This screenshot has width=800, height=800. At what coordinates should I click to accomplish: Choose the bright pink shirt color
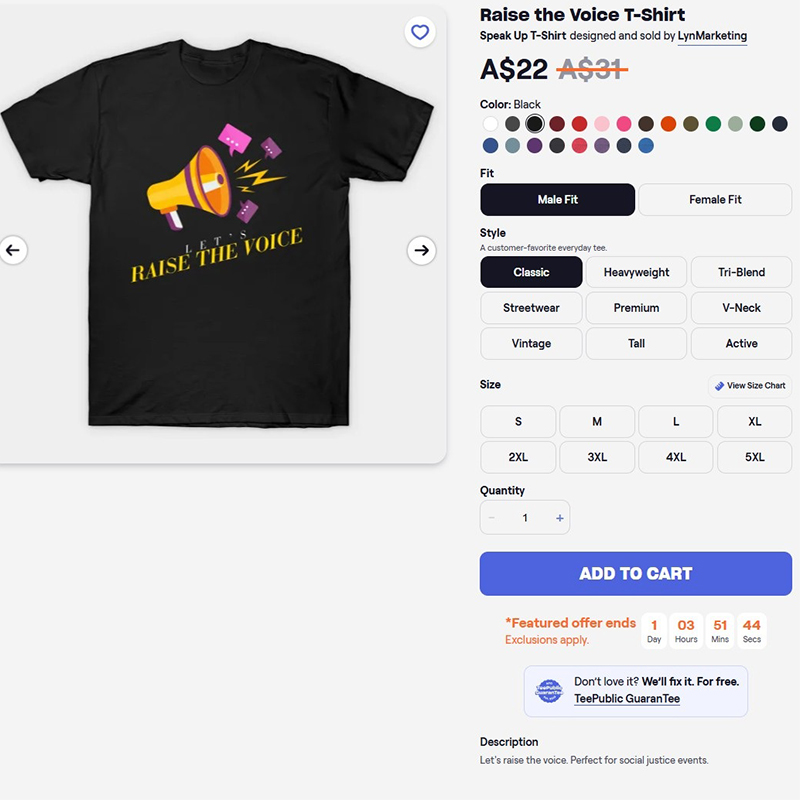click(x=622, y=123)
